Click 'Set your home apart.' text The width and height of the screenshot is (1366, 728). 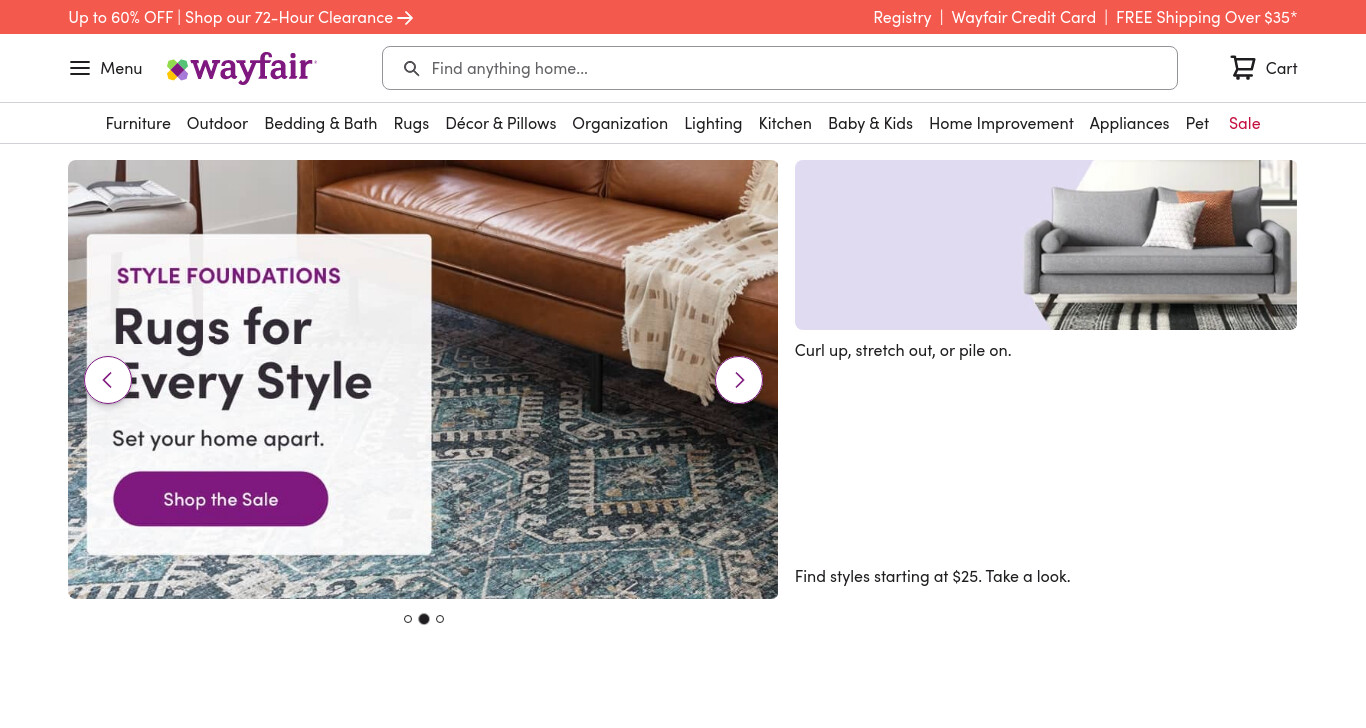tap(218, 438)
